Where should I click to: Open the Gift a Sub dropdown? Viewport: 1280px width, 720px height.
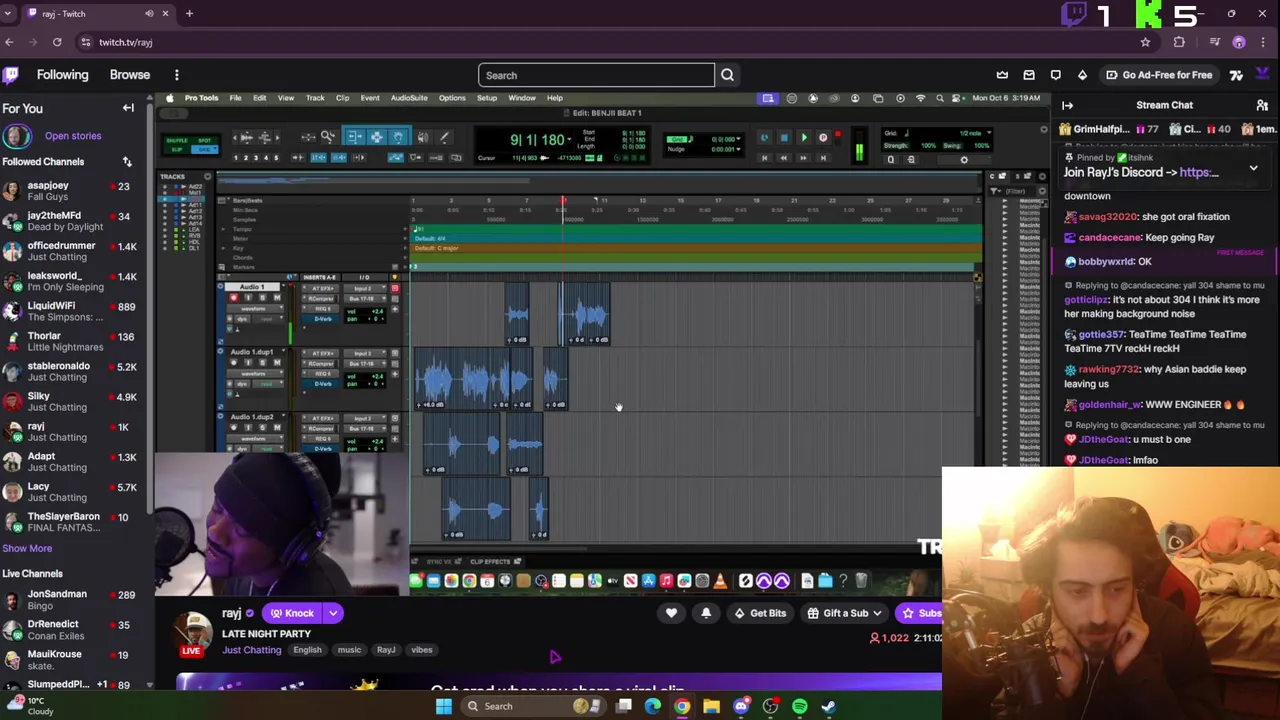pyautogui.click(x=846, y=613)
